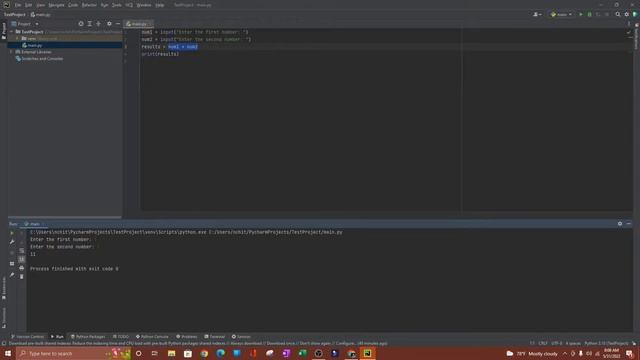The image size is (640, 360).
Task: Hide the Project panel with minus icon
Action: [118, 24]
